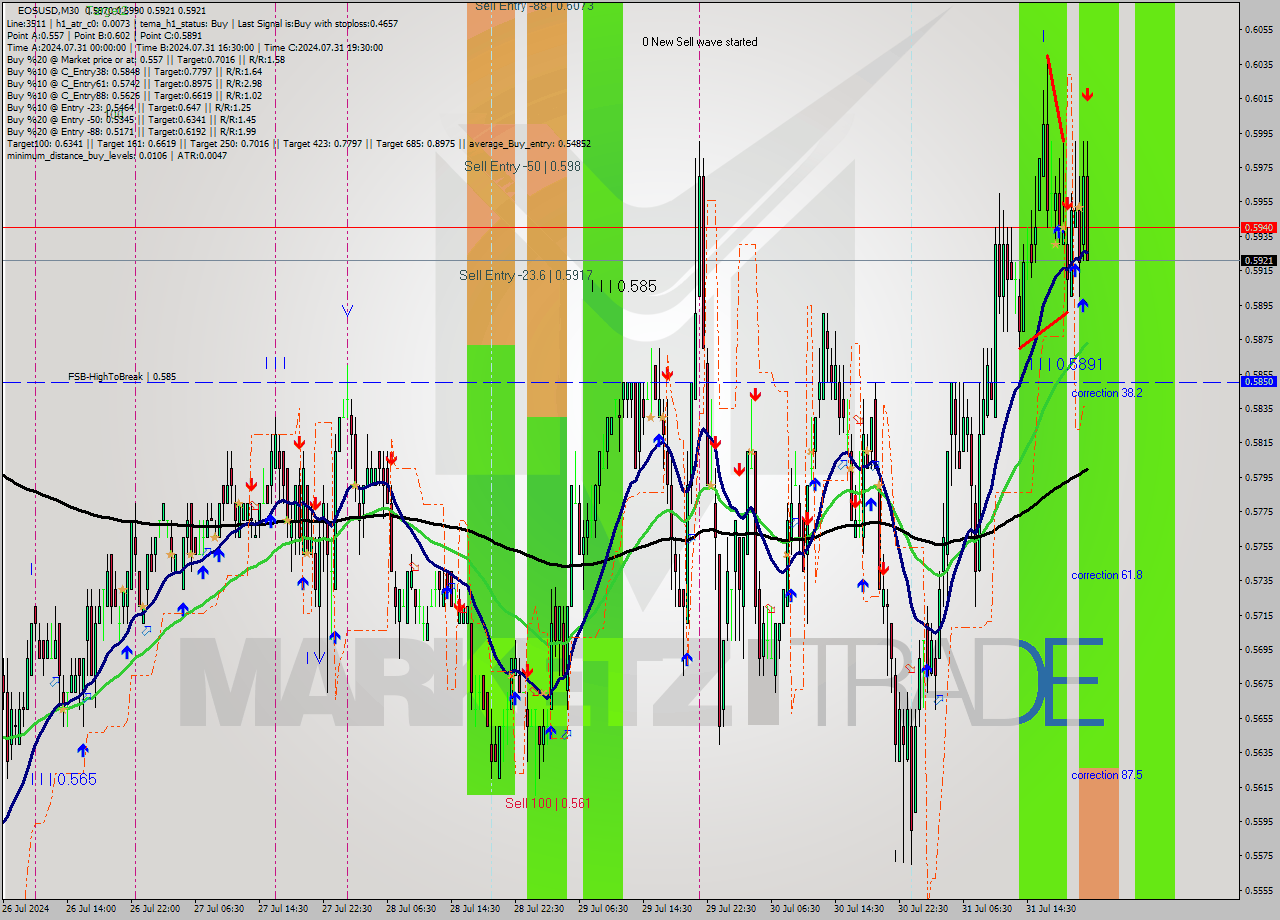Click the '29 Jul 22:30' time axis label
This screenshot has height=920, width=1280.
click(x=731, y=909)
